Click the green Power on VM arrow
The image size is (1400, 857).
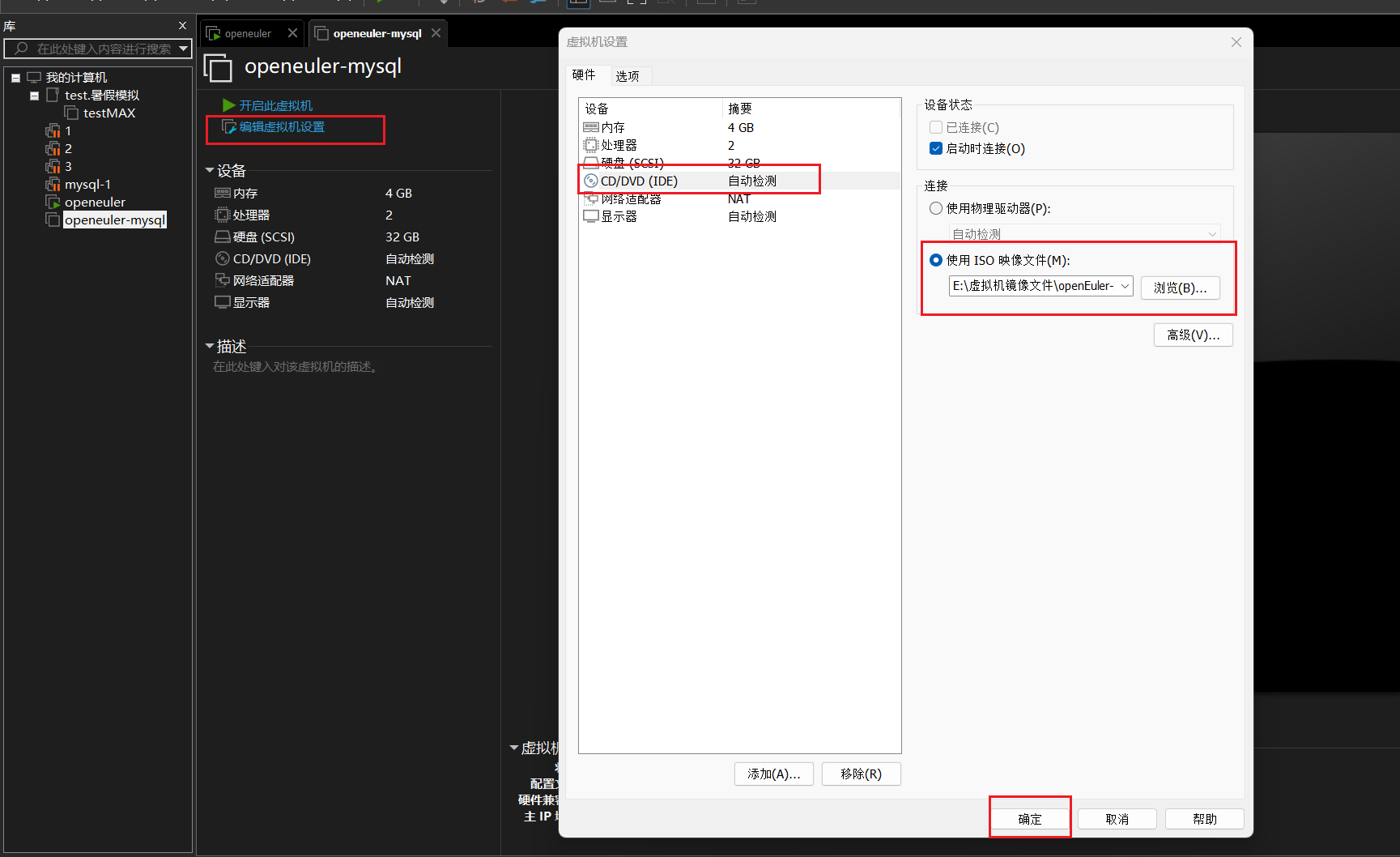229,105
